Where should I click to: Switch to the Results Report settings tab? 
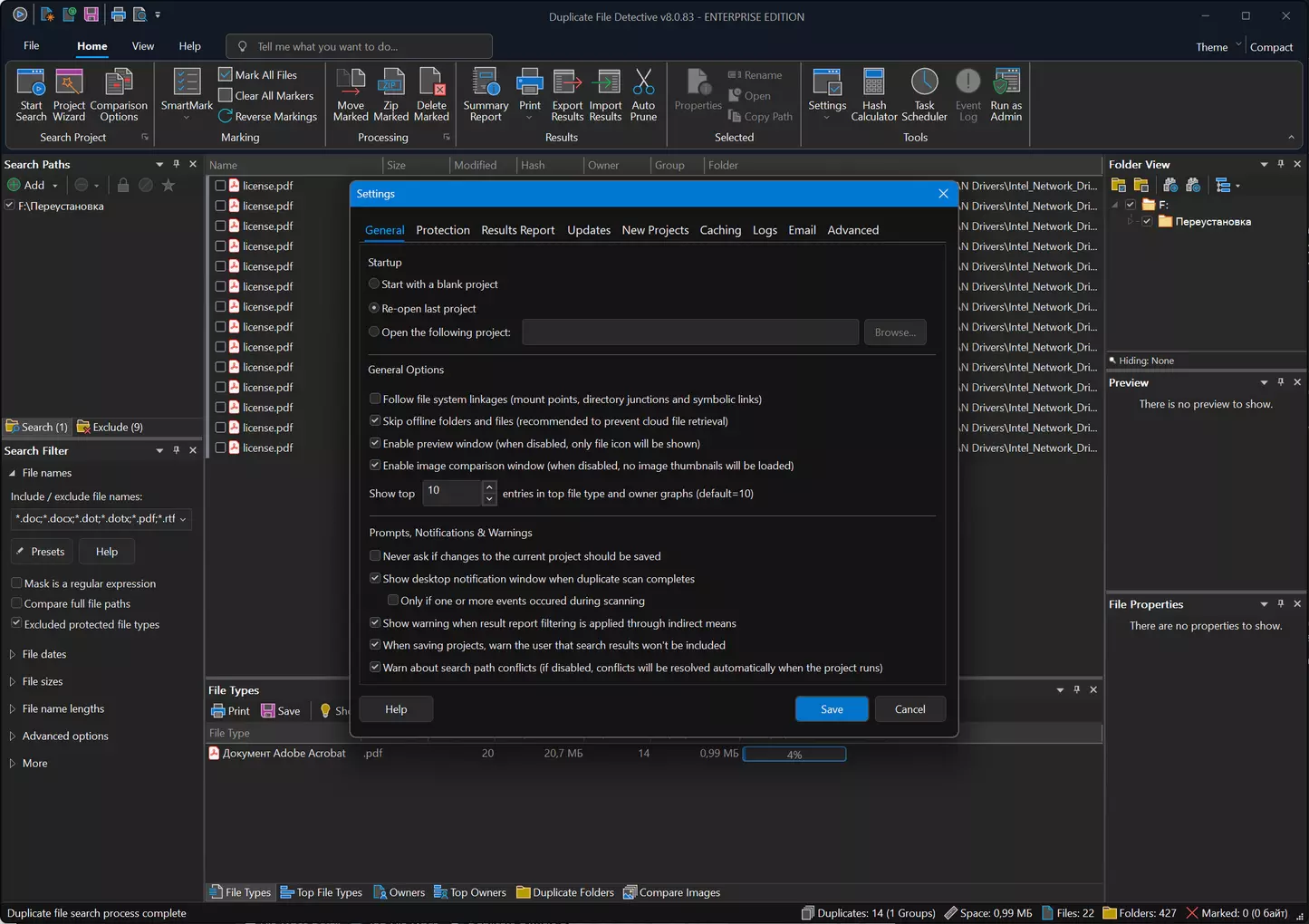[x=518, y=230]
